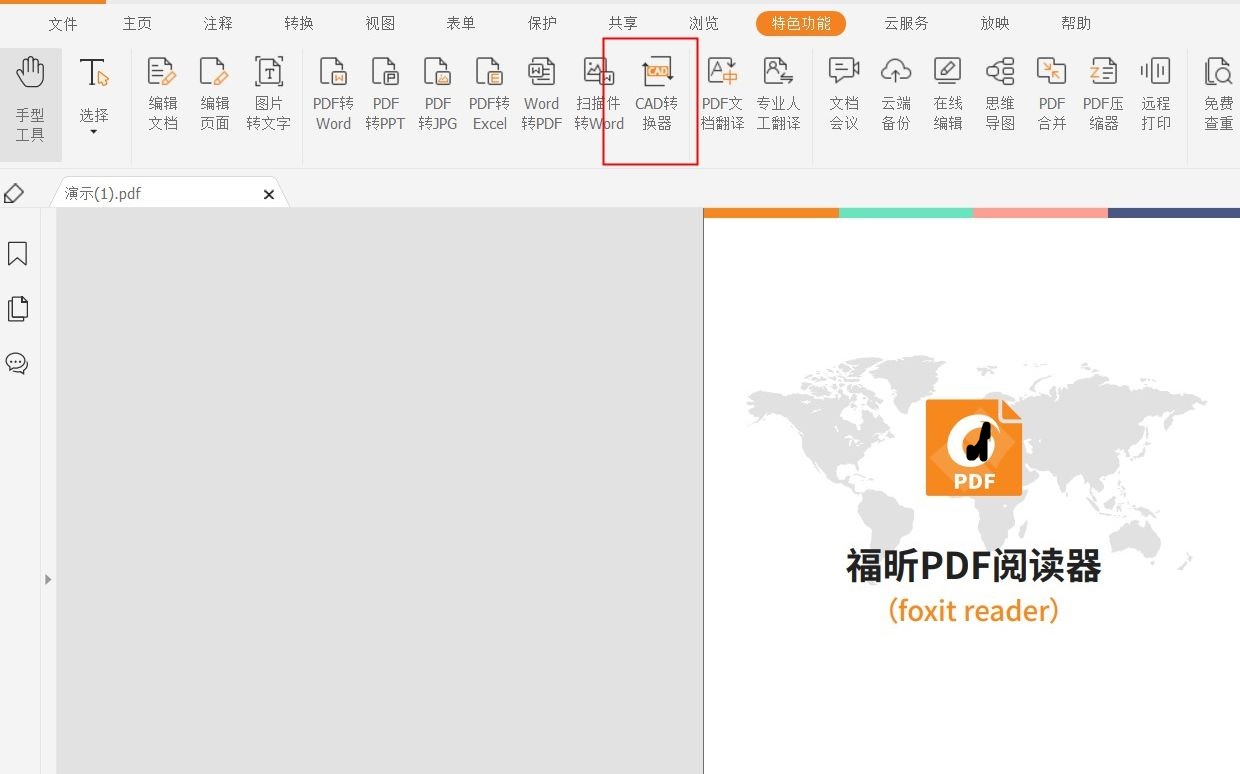The height and width of the screenshot is (774, 1240).
Task: Switch to the 表单 tab
Action: pos(461,24)
